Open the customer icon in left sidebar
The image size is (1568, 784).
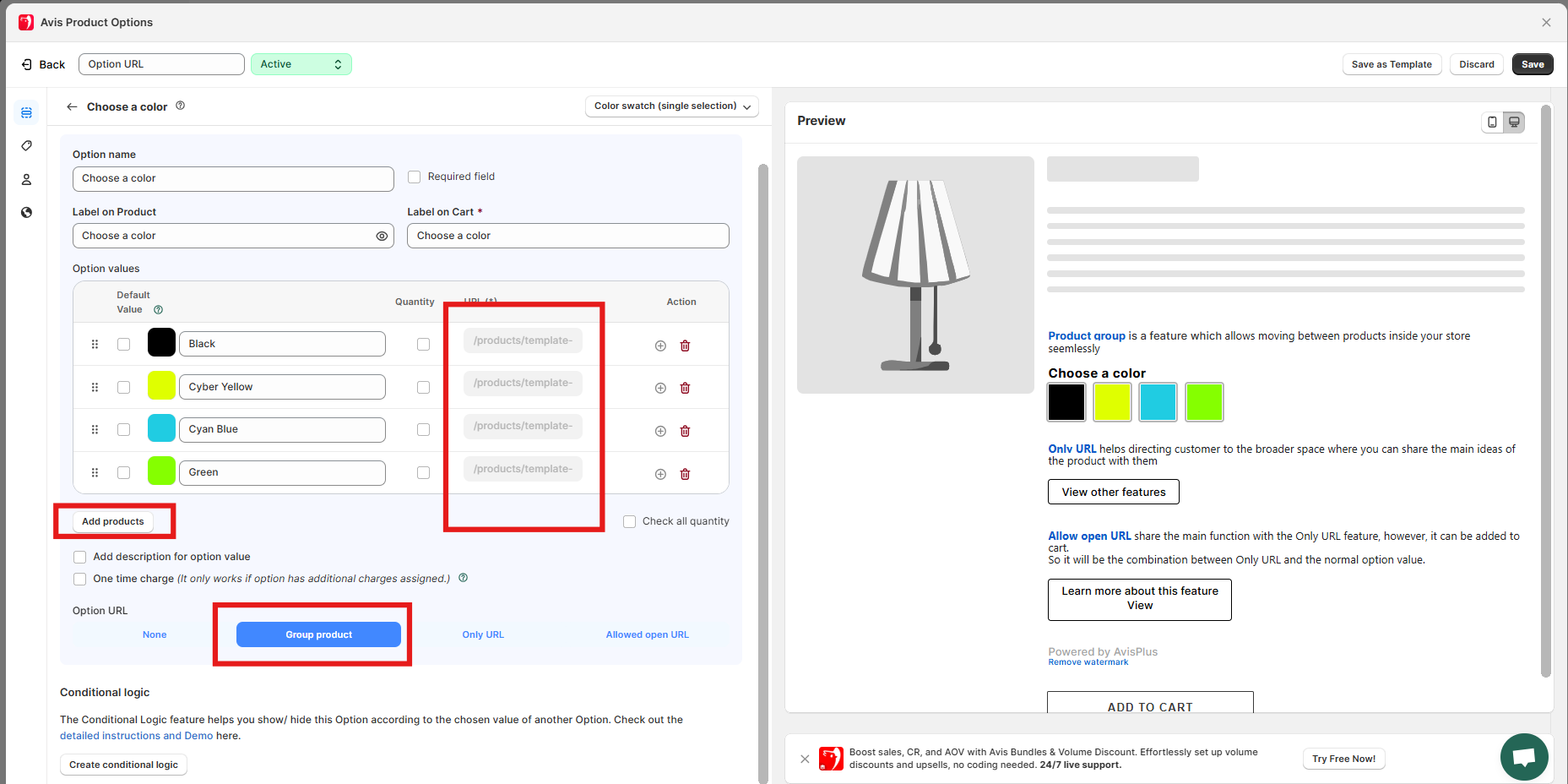coord(26,179)
